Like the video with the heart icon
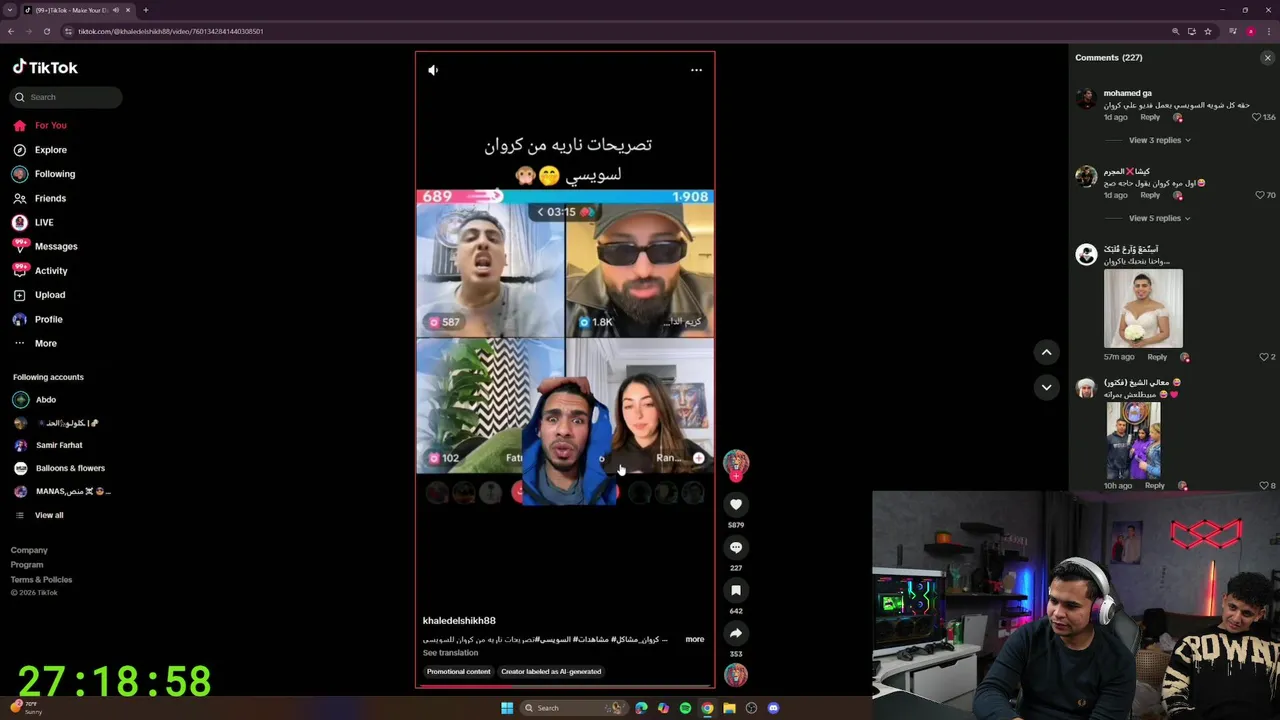This screenshot has height=720, width=1280. coord(736,505)
